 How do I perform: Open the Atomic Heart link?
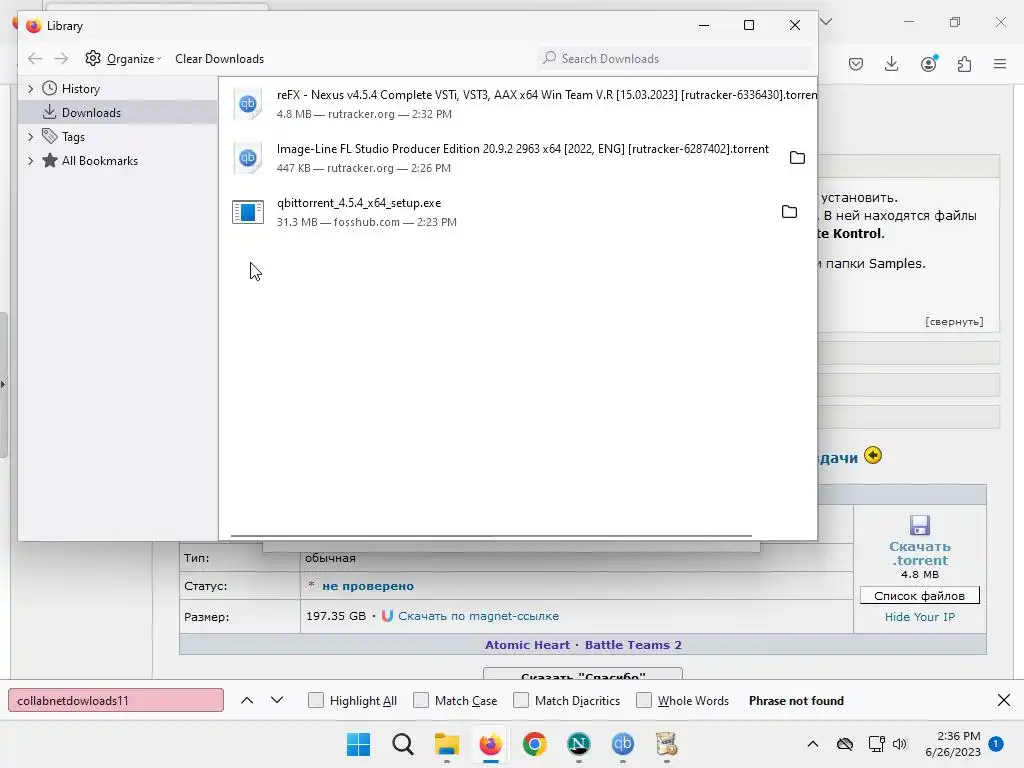click(527, 645)
